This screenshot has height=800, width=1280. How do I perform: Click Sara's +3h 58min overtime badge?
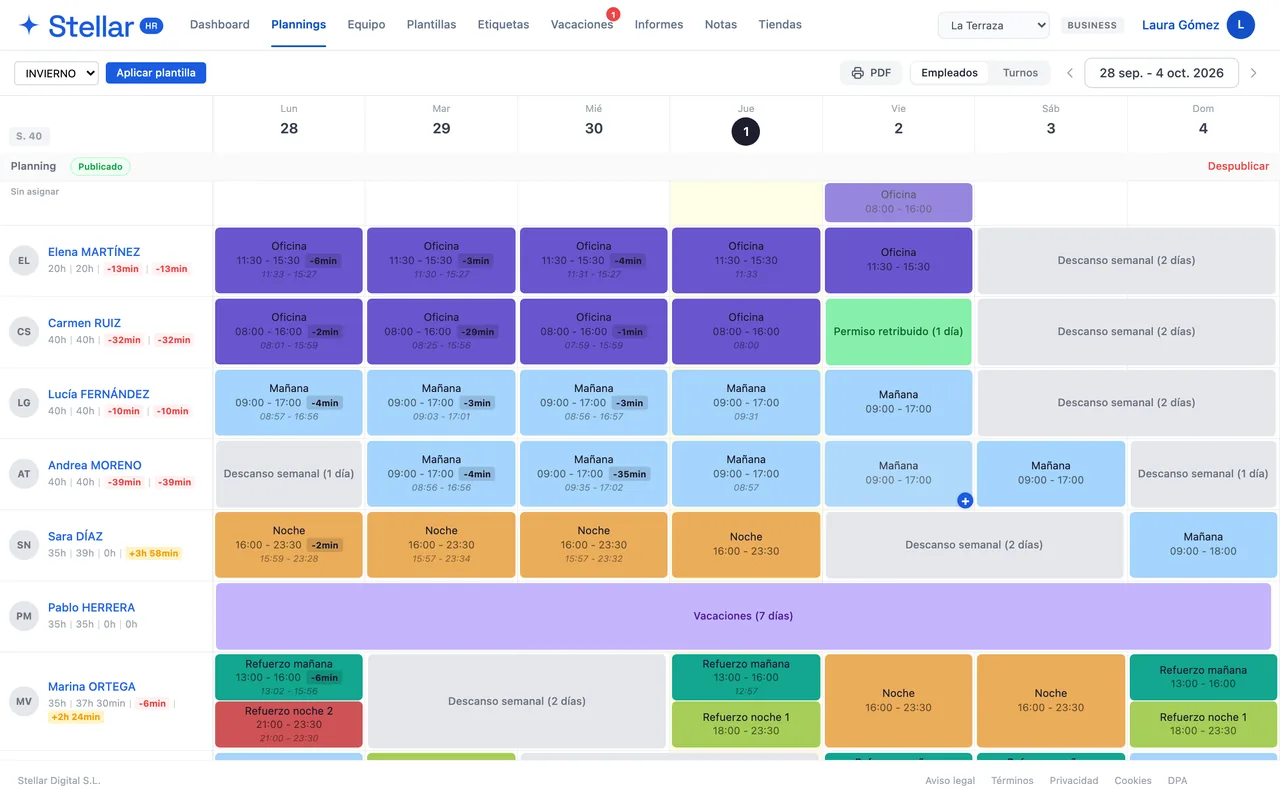coord(153,553)
